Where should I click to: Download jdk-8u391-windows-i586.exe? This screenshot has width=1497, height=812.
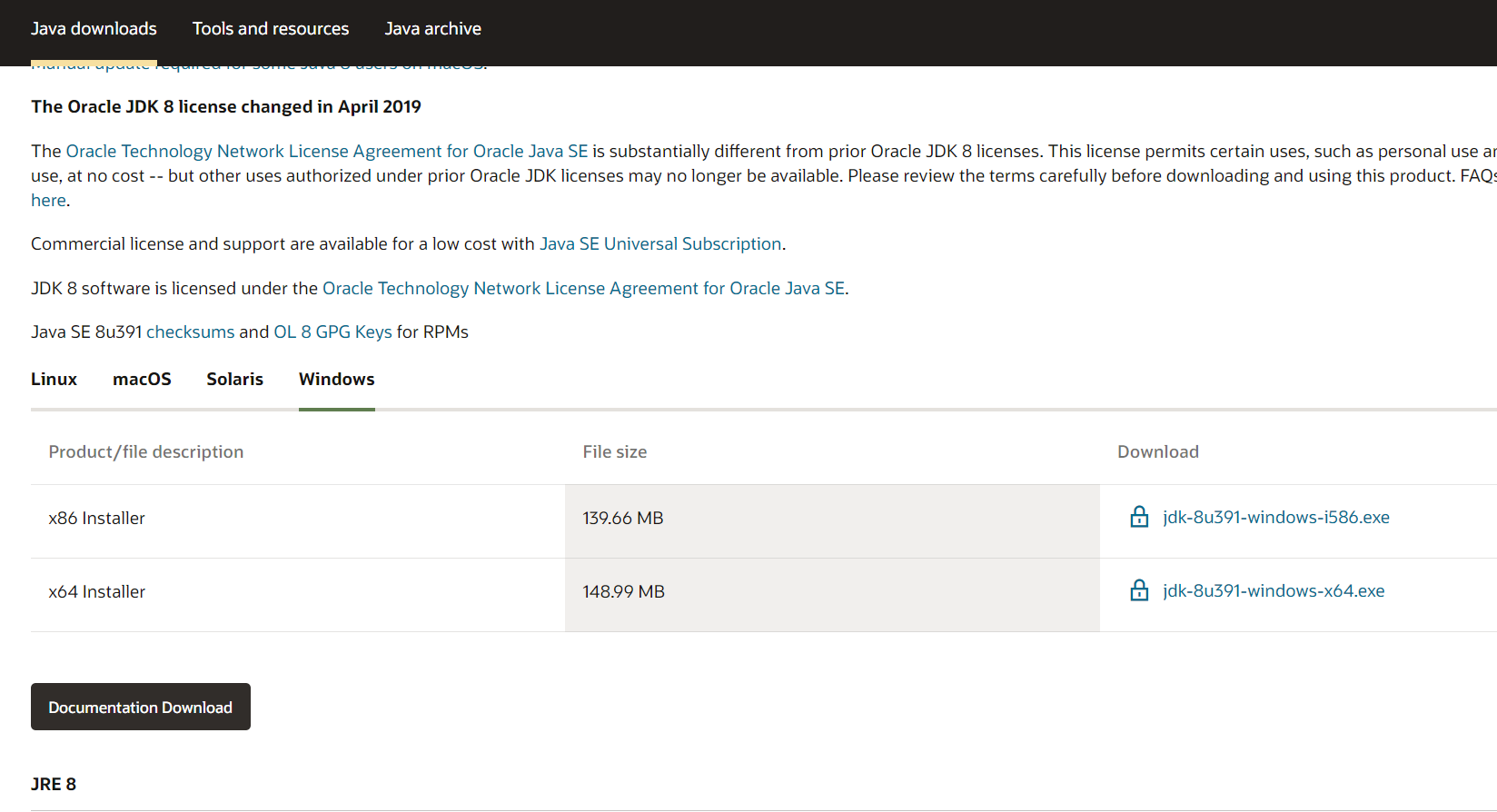pyautogui.click(x=1276, y=517)
